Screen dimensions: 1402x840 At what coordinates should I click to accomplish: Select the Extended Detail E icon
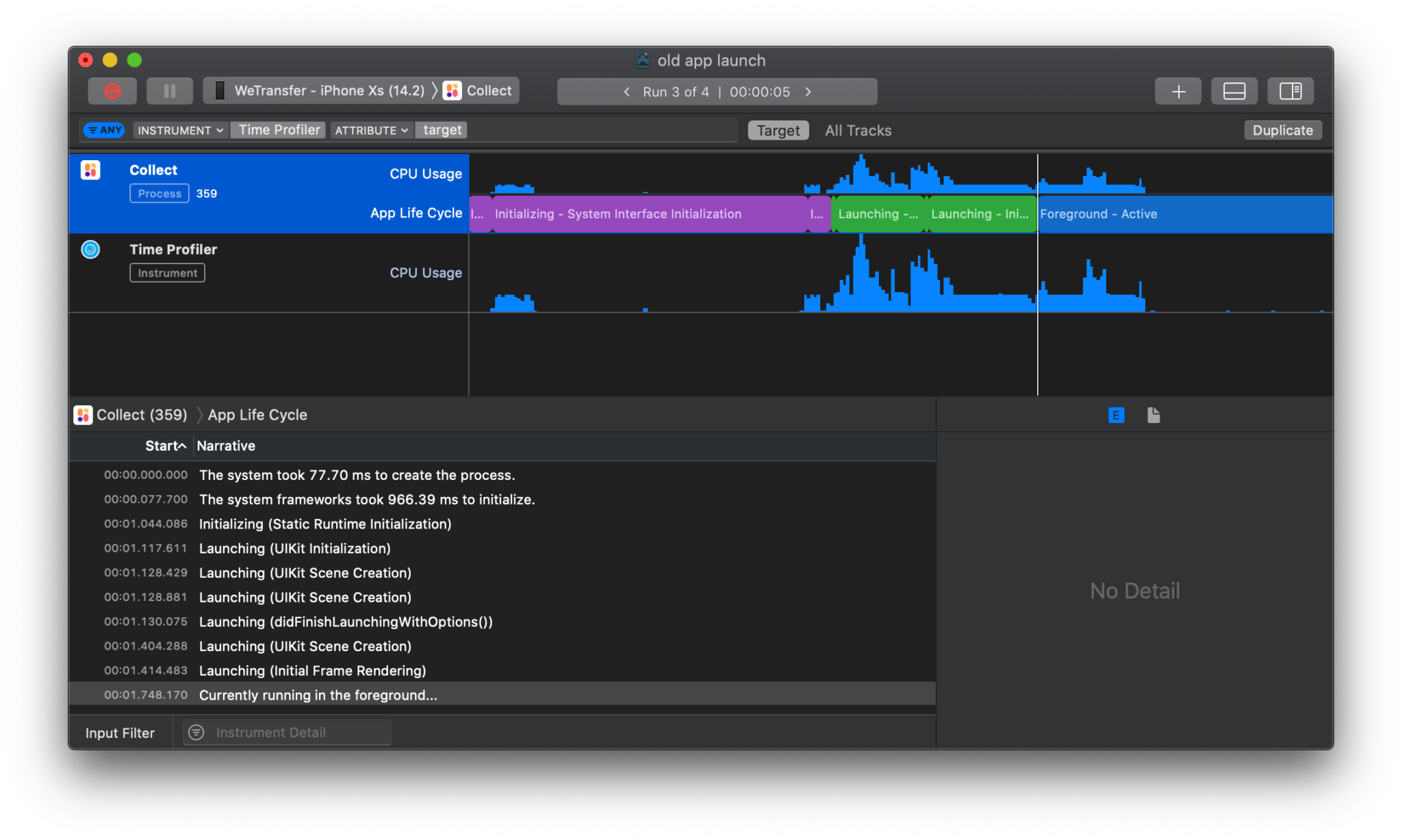click(1116, 415)
